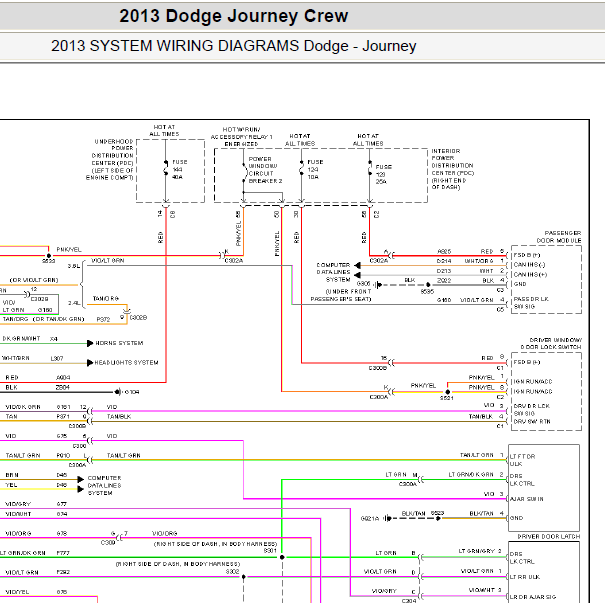Click the '(UNDER FRONT PASSENGER'S SEAT)' note
The height and width of the screenshot is (603, 605).
(x=341, y=295)
